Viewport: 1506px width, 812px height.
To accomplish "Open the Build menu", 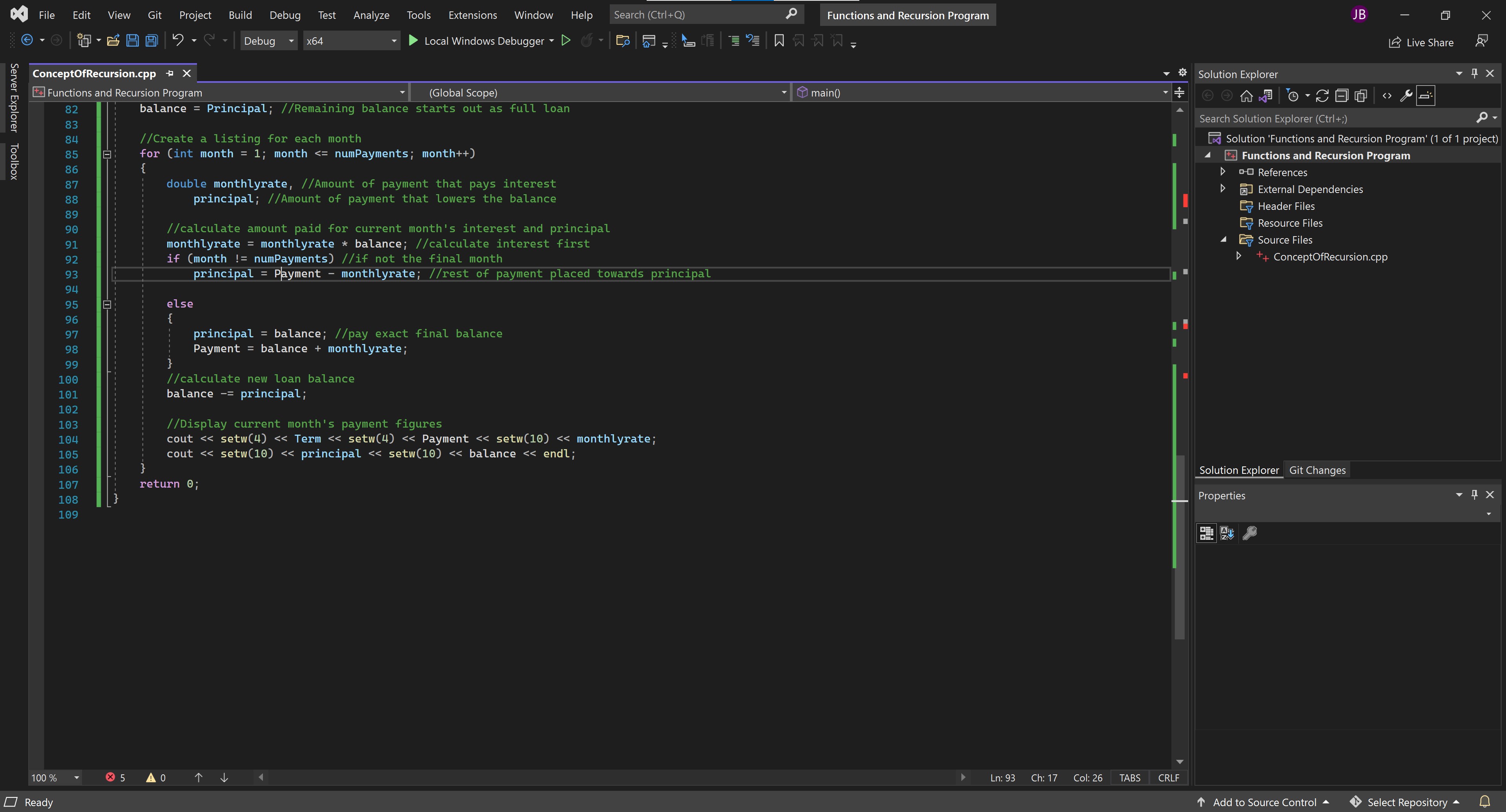I will [x=240, y=15].
